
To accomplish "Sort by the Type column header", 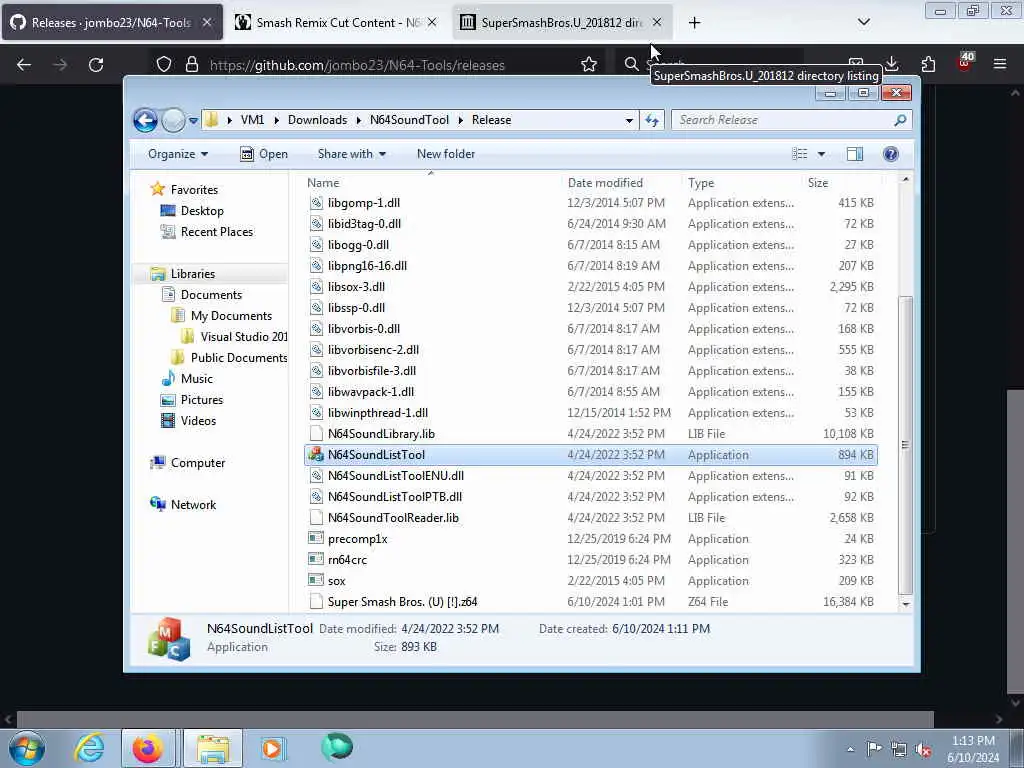I will (x=701, y=183).
